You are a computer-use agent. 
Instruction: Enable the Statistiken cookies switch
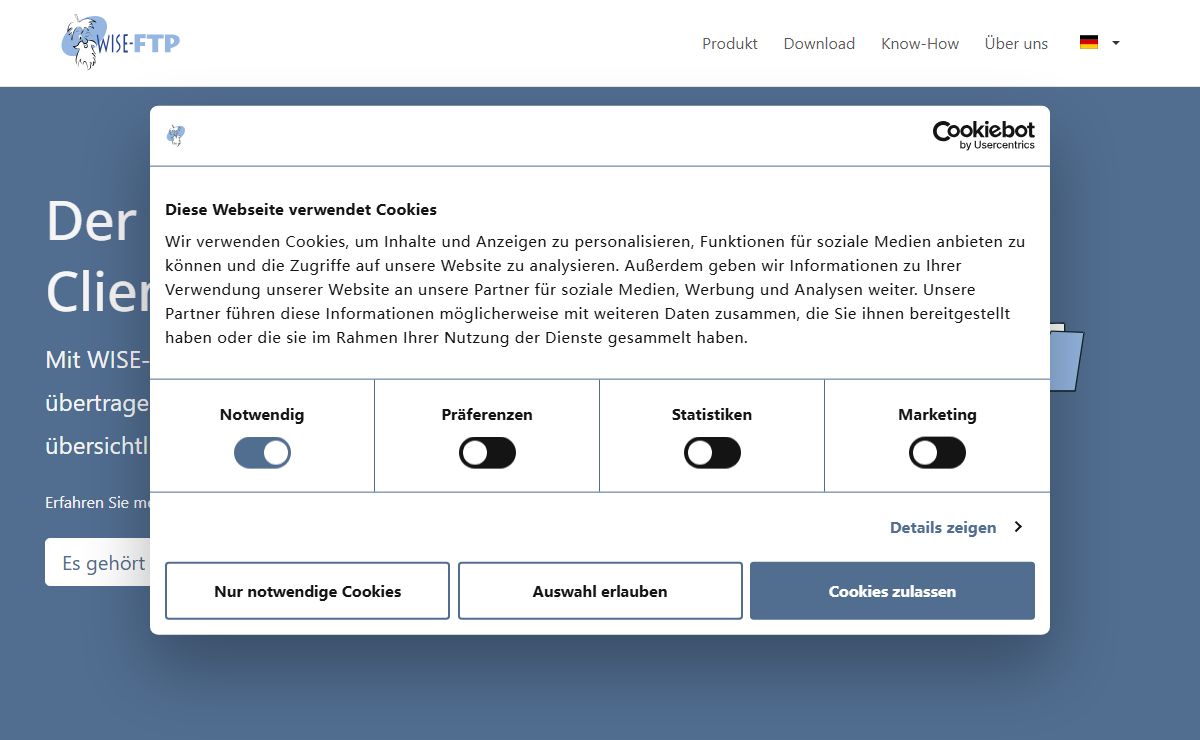pos(712,453)
